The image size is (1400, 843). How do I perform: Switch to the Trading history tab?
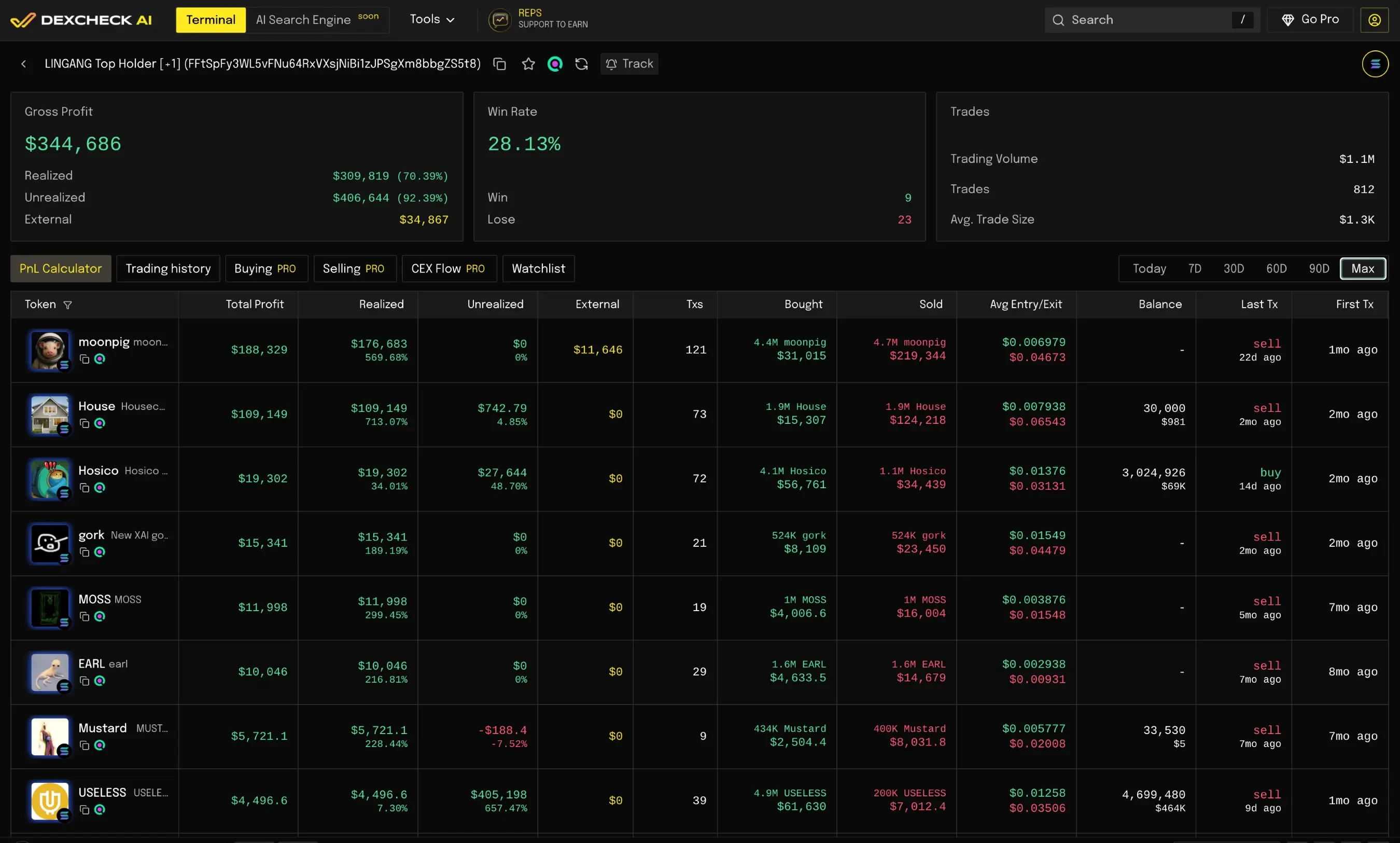(x=168, y=268)
